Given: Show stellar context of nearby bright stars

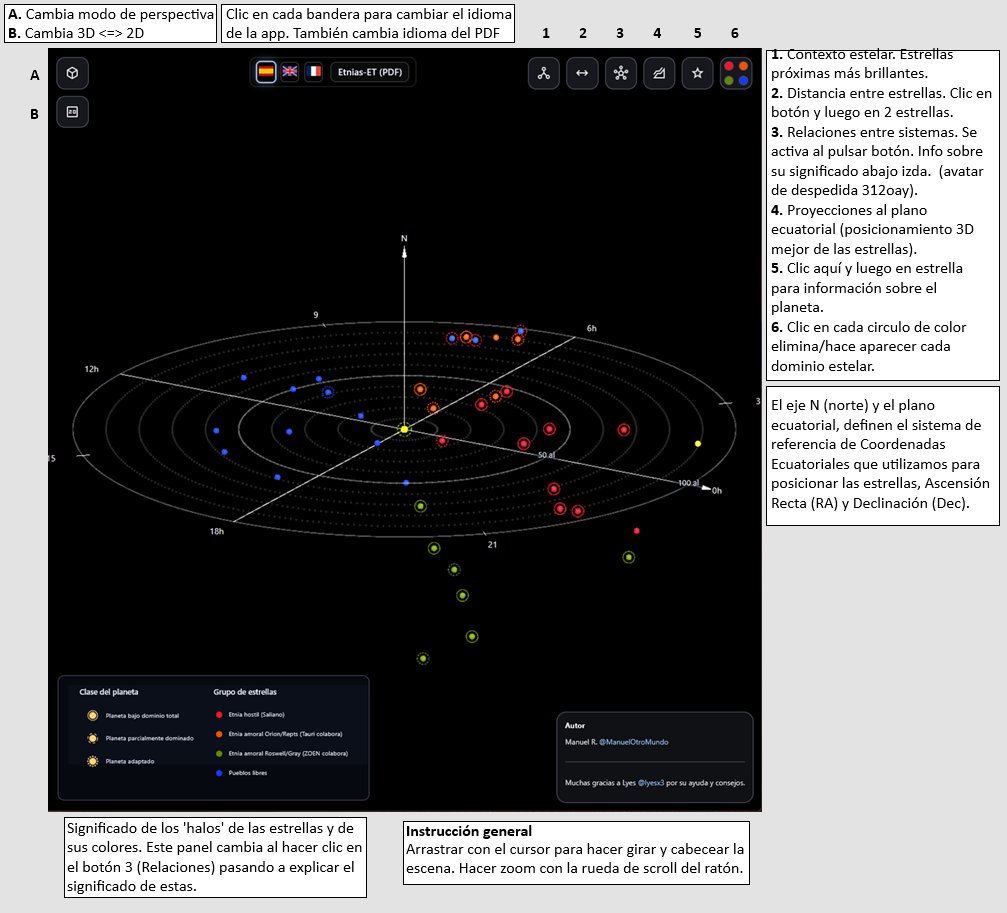Looking at the screenshot, I should [x=544, y=73].
